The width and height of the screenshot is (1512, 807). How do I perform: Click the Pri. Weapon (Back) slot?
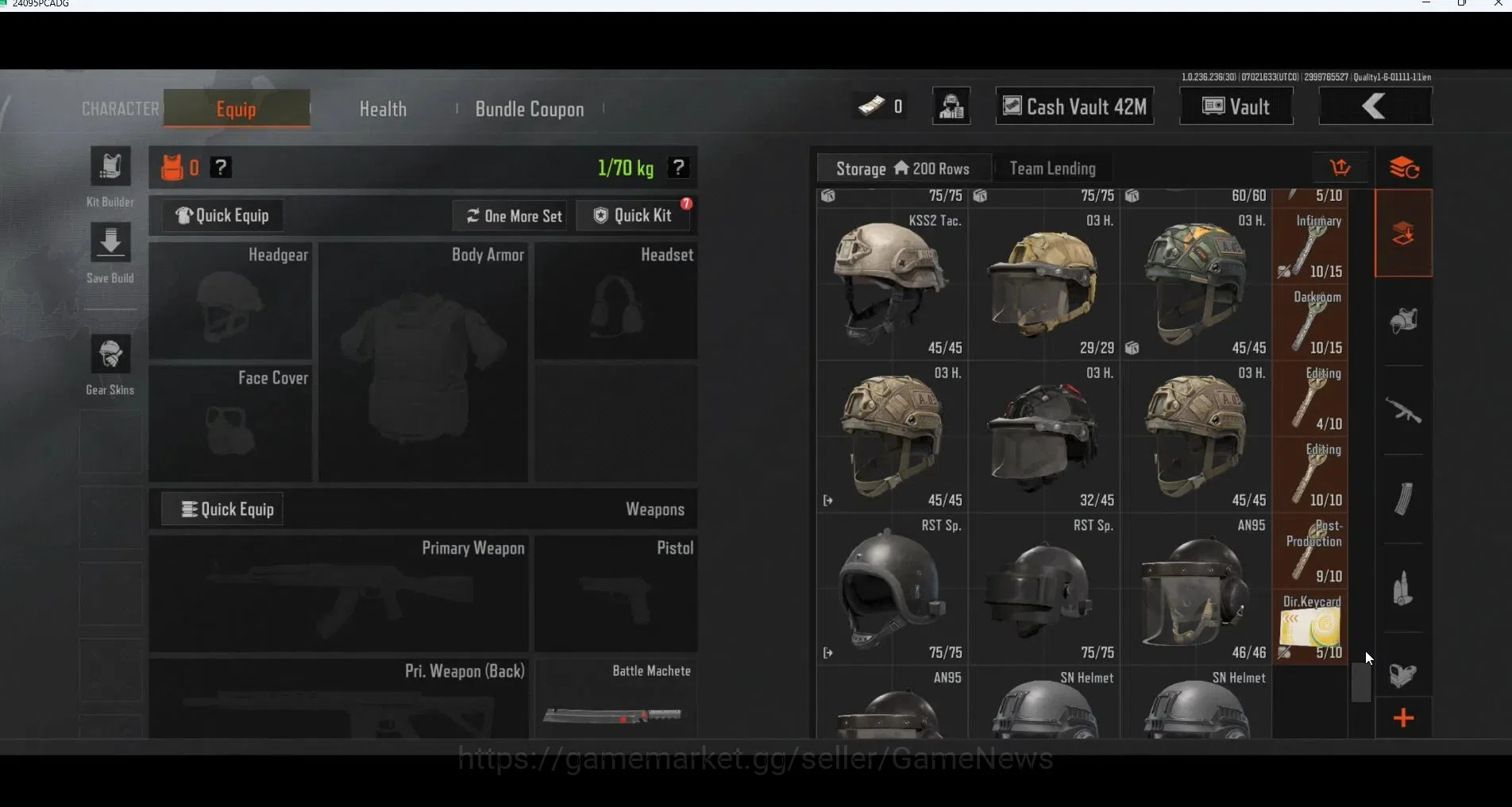[x=339, y=698]
